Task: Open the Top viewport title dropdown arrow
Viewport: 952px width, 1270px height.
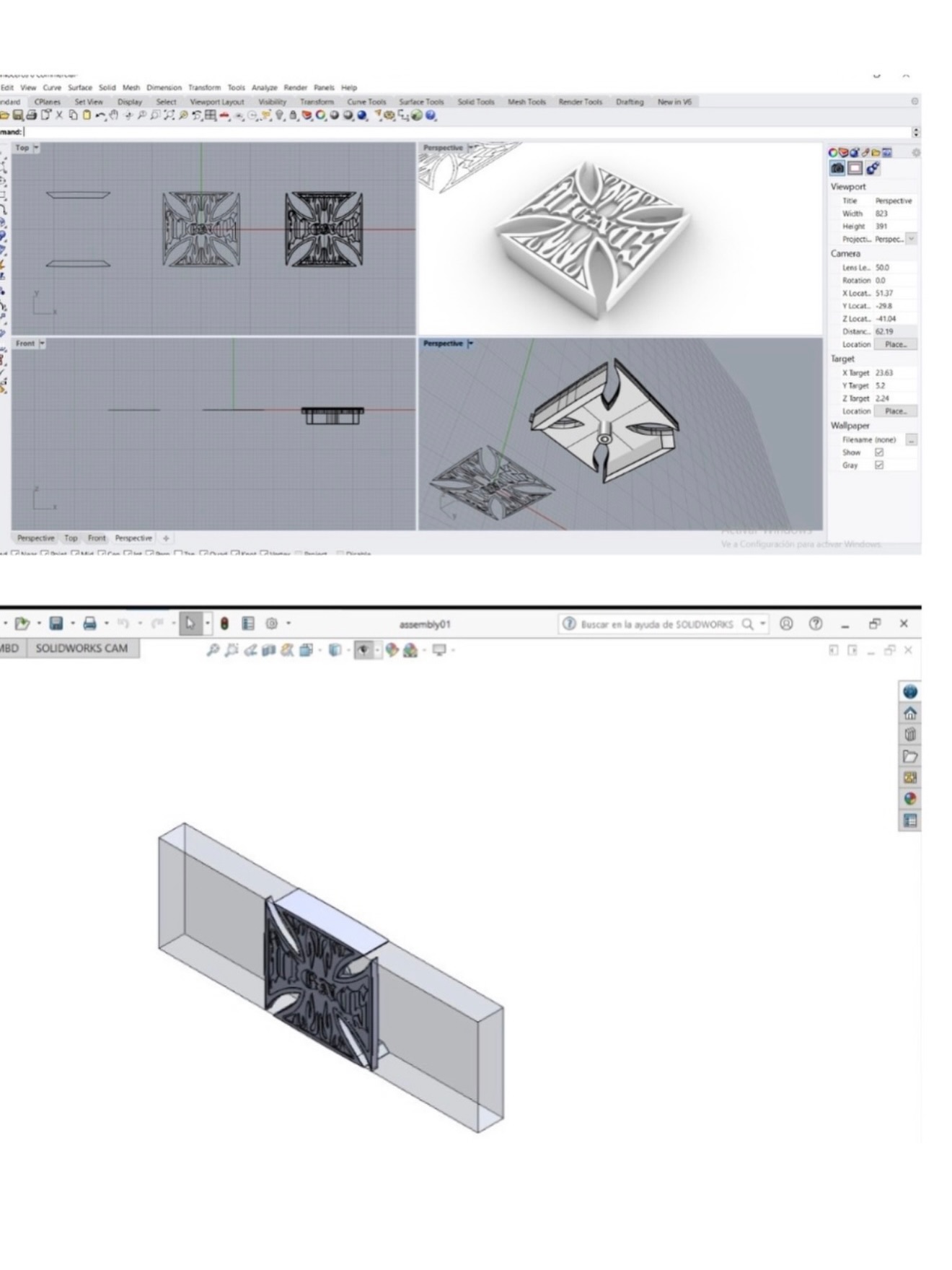Action: pyautogui.click(x=37, y=148)
